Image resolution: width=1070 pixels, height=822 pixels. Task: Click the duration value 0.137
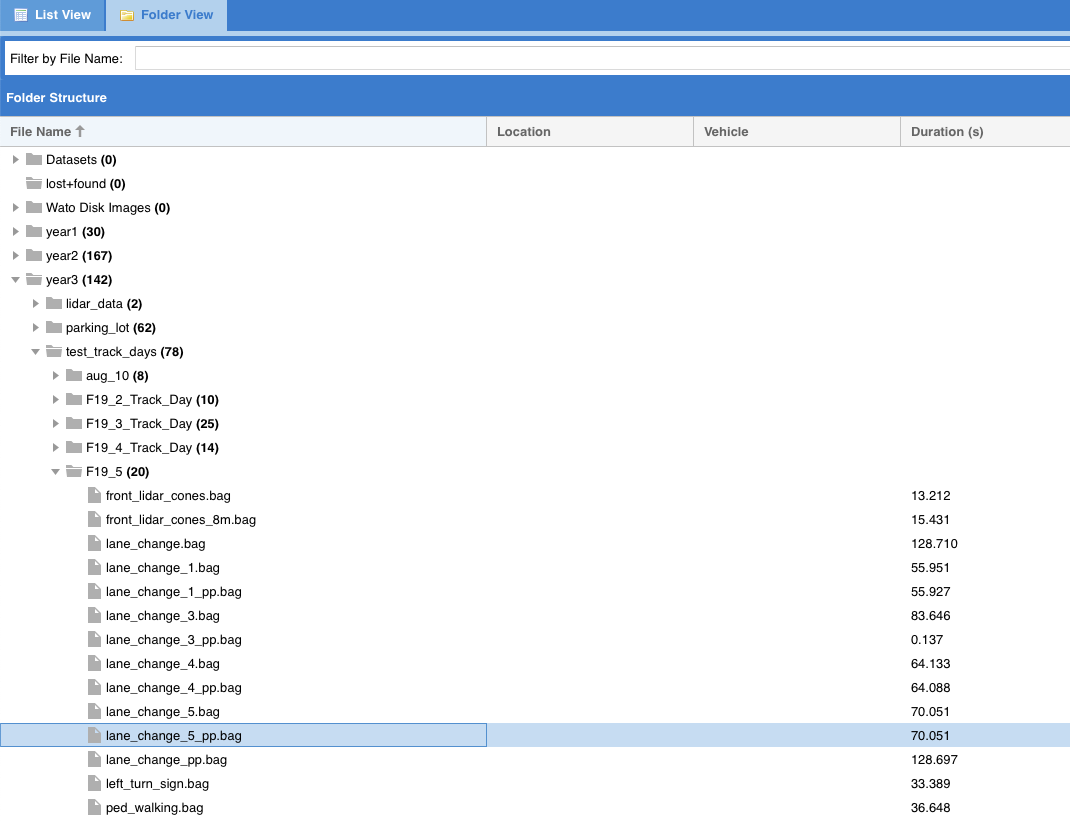(927, 640)
